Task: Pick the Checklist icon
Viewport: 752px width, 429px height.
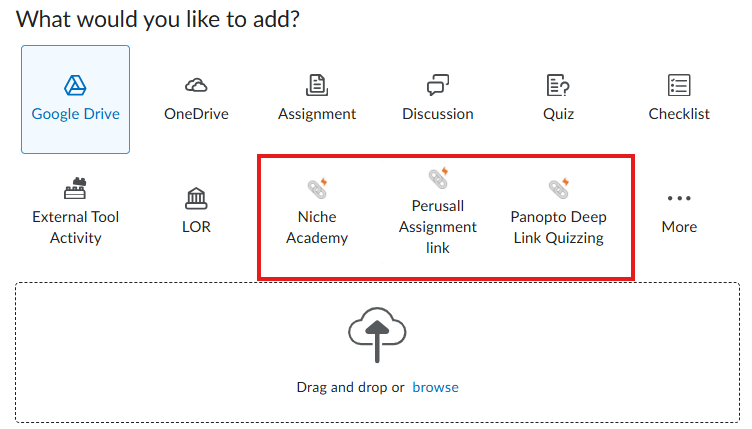Action: pos(679,85)
